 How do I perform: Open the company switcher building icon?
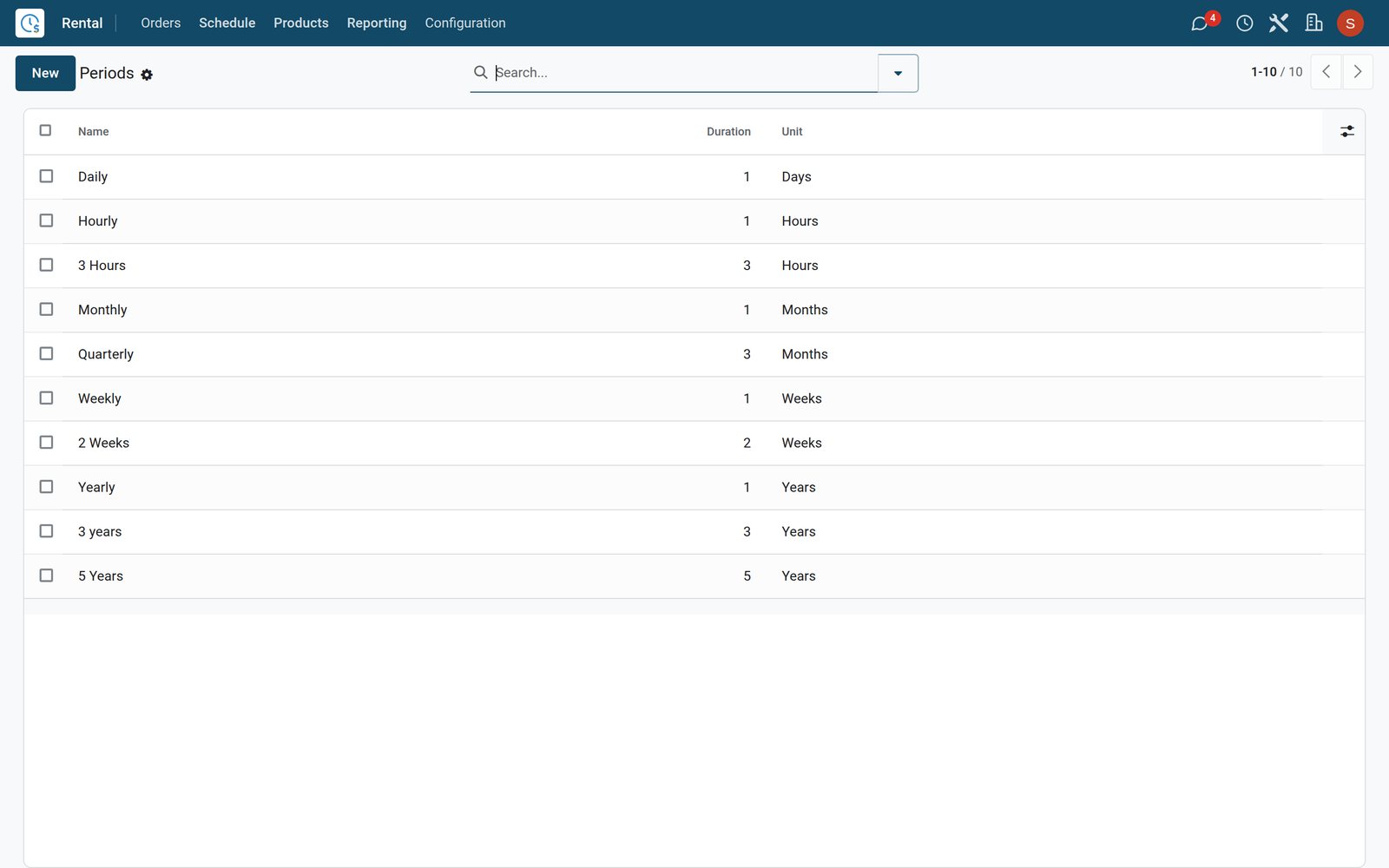coord(1313,23)
